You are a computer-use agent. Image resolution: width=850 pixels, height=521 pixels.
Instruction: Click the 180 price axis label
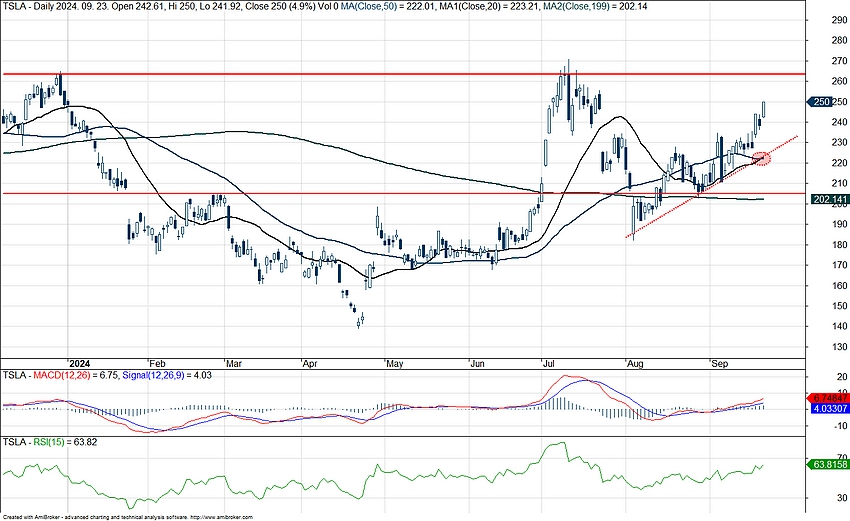coord(839,245)
